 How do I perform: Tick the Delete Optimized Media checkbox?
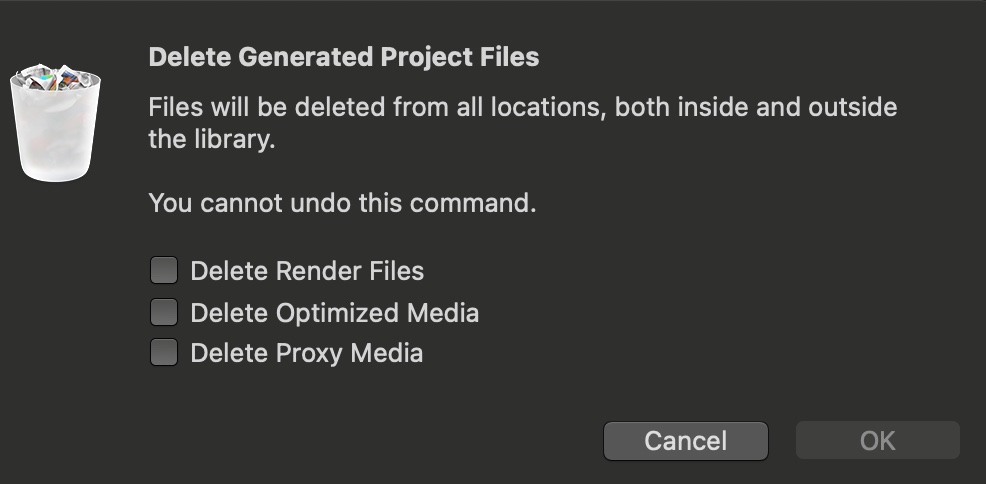(164, 312)
